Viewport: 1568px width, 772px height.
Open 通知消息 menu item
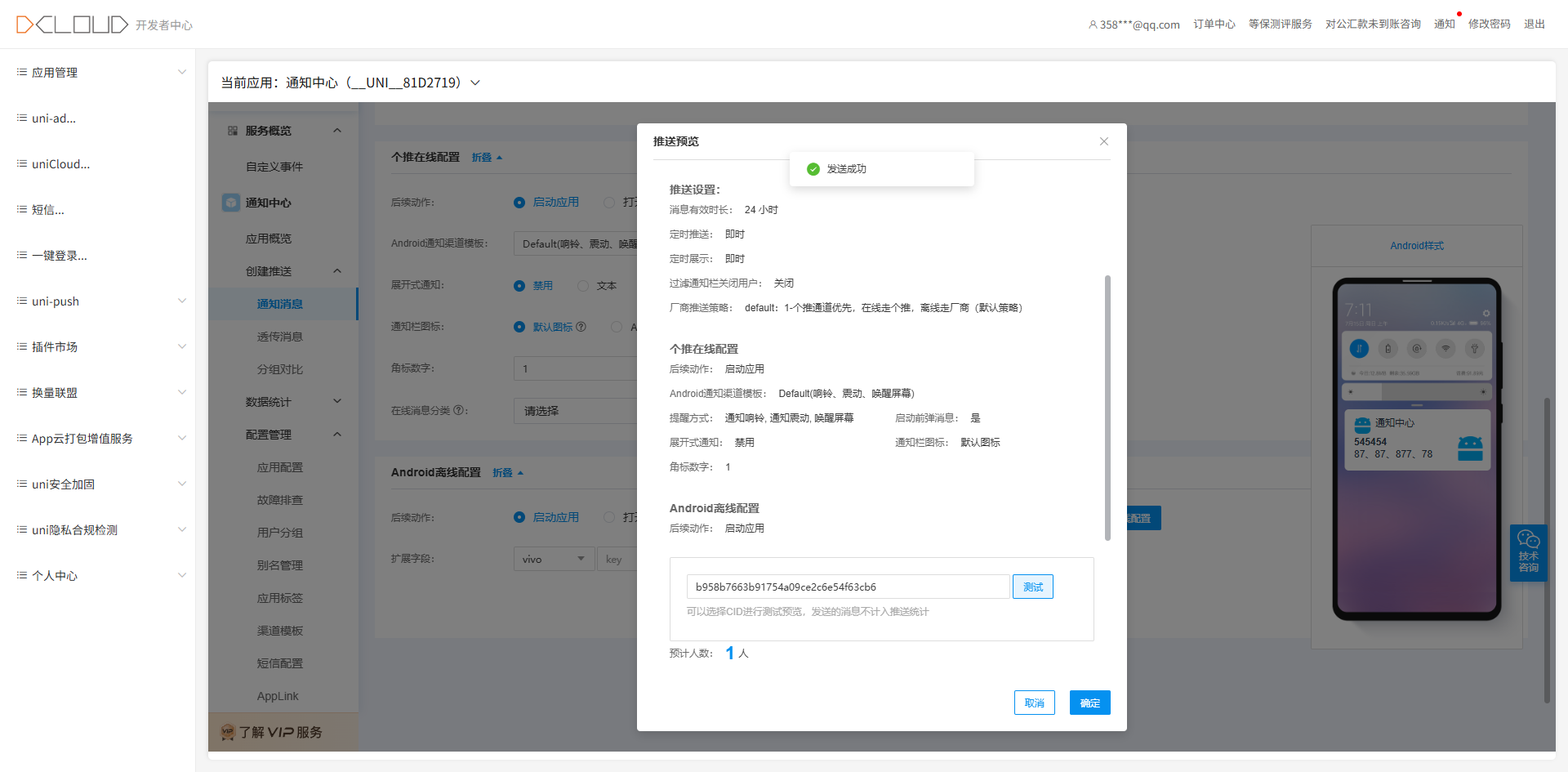[x=280, y=304]
